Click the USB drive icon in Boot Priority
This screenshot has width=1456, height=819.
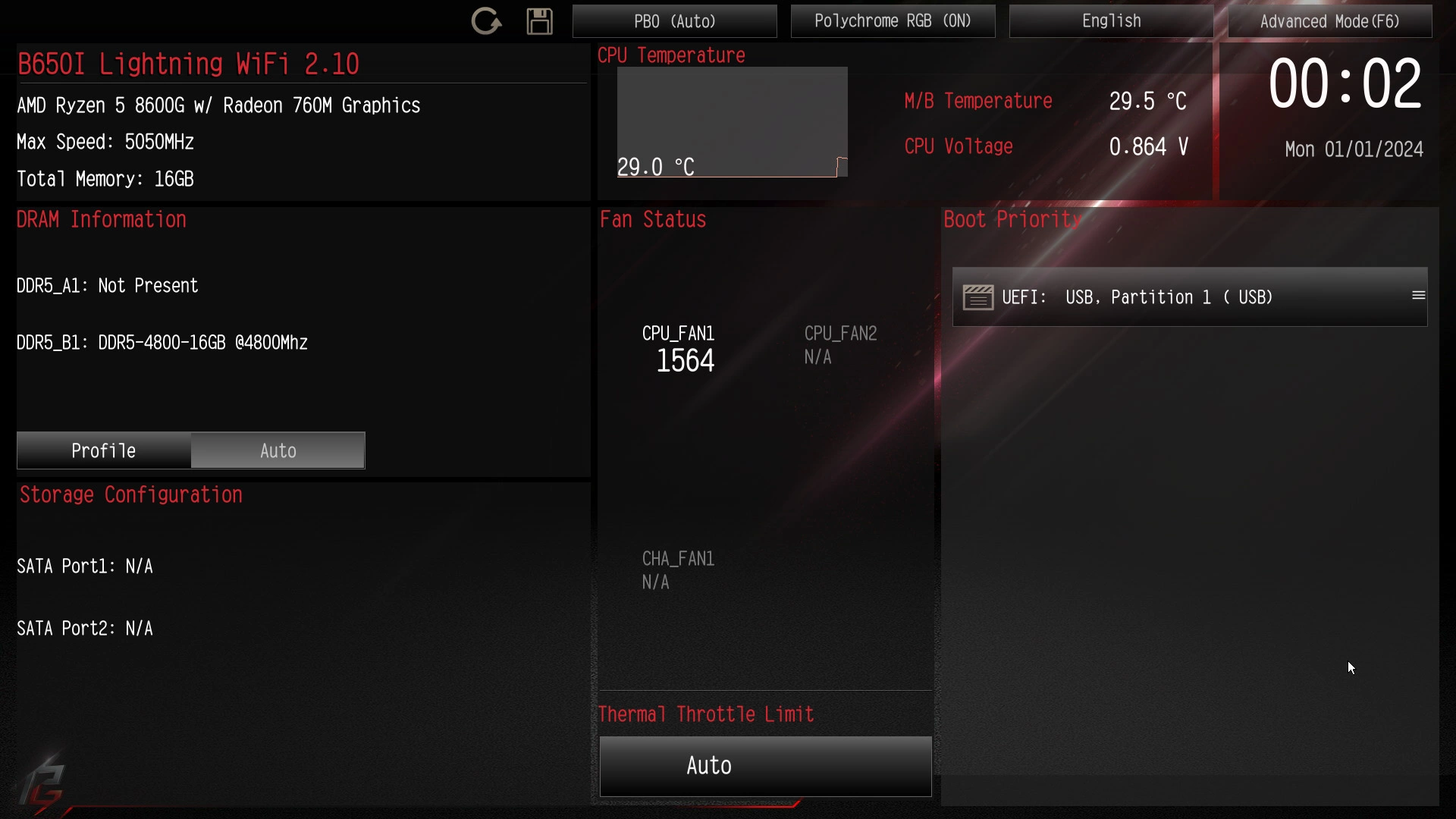point(978,297)
